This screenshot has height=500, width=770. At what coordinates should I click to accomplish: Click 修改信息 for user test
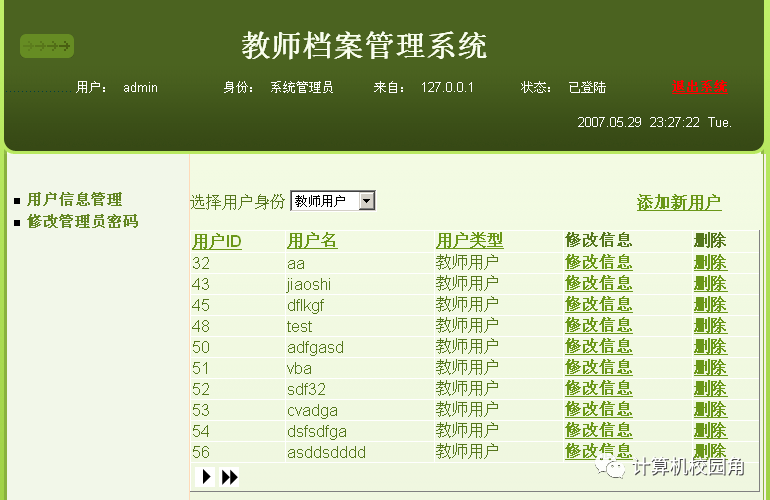pos(599,325)
